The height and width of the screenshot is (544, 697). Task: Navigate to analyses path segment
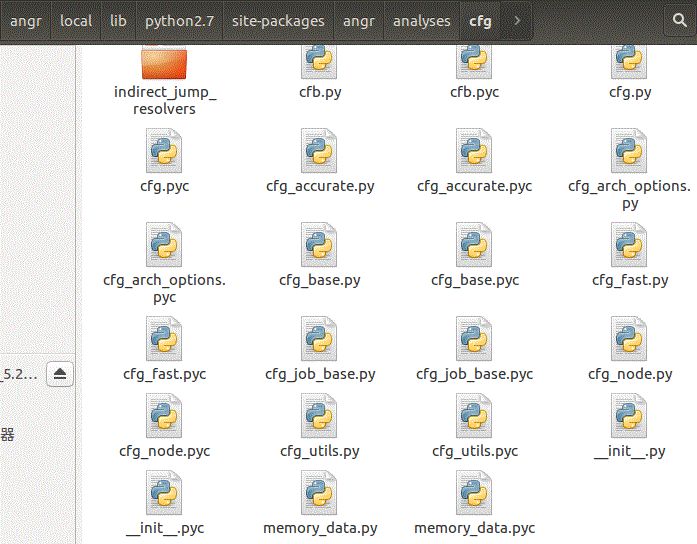point(421,20)
